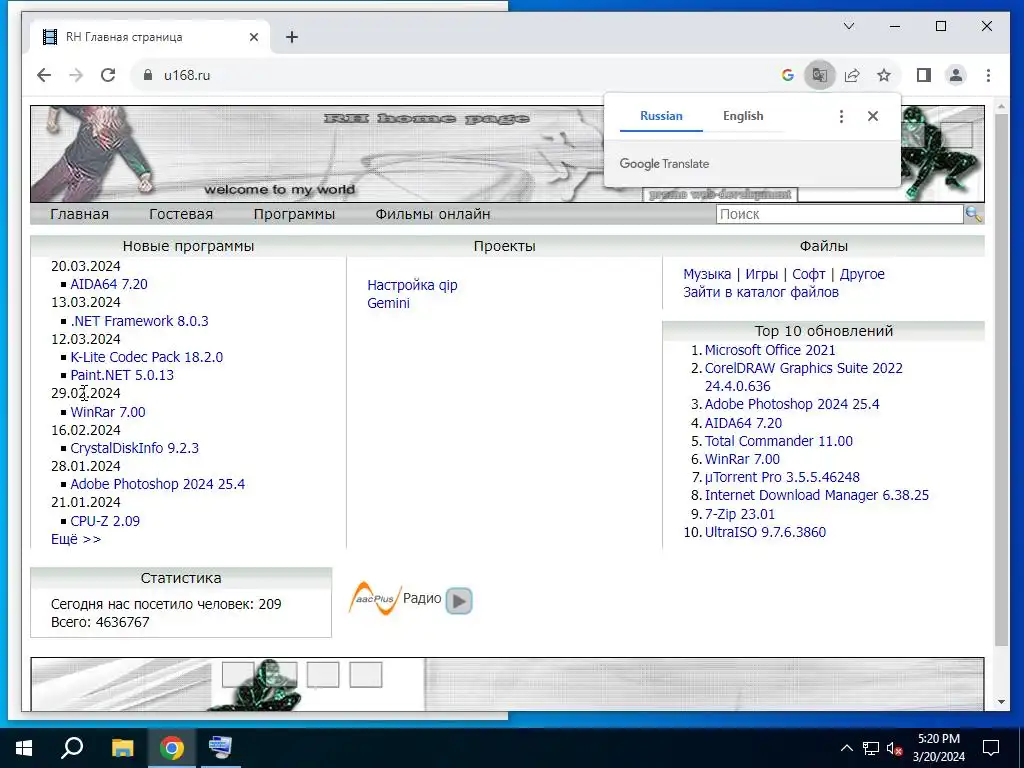Open the Другое files category
Viewport: 1024px width, 768px height.
(x=862, y=274)
